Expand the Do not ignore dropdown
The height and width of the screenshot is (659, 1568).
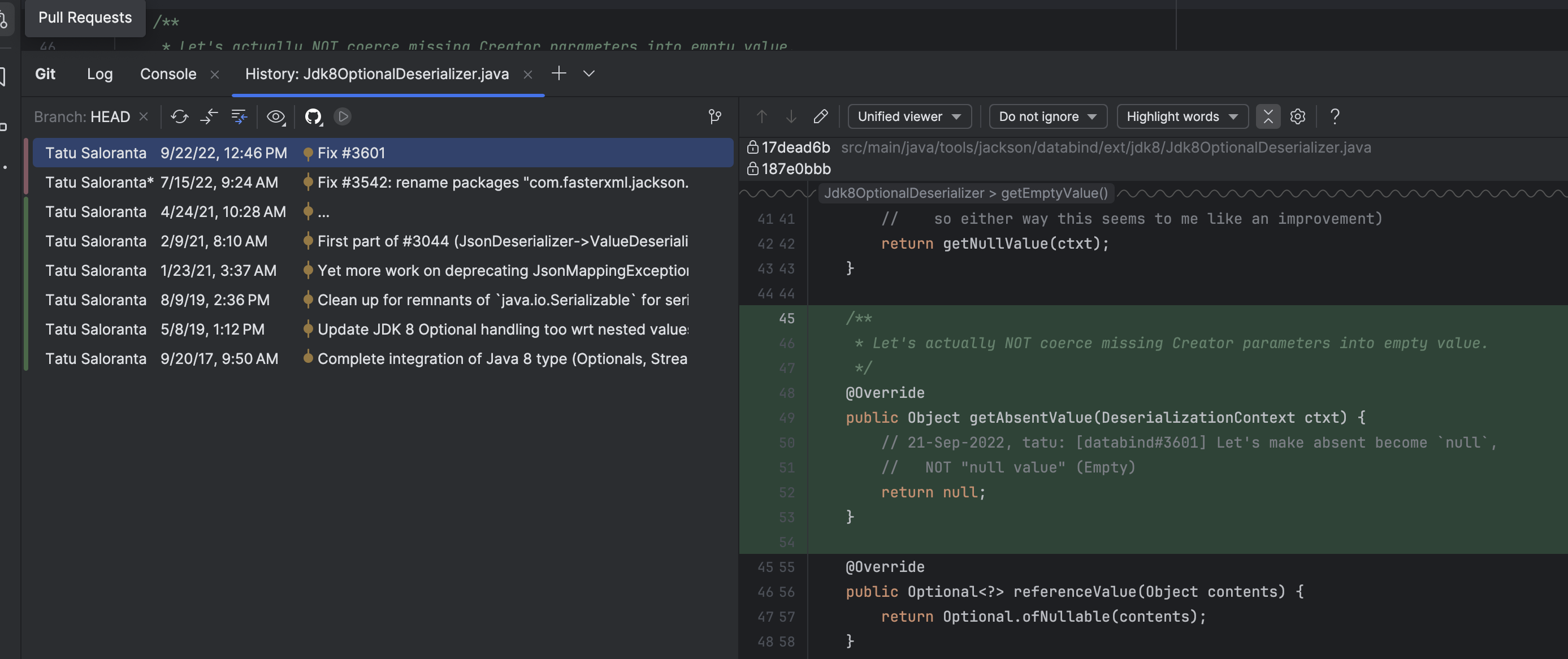pos(1047,116)
